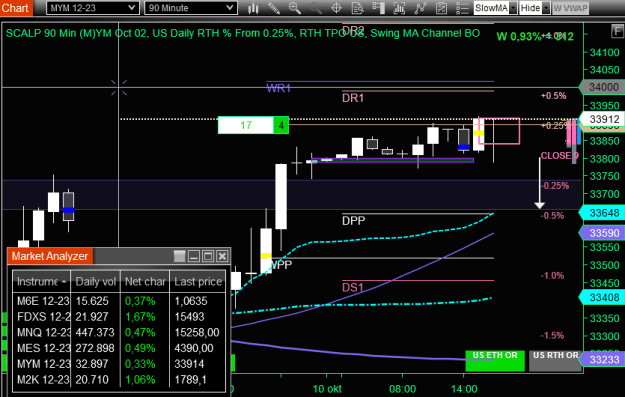Select the M2K 12-23 instrument row
Viewport: 625px width, 397px height.
(119, 379)
